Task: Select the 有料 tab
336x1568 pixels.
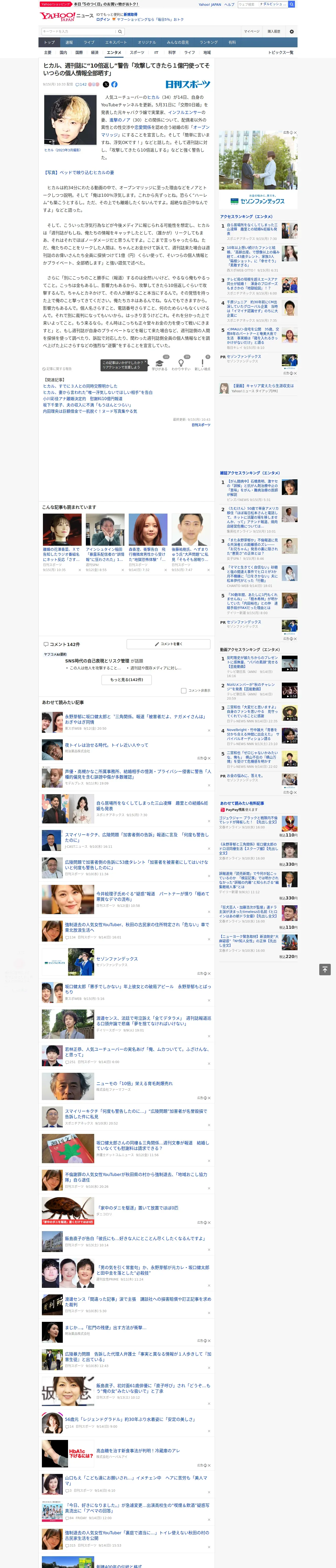Action: 232,43
